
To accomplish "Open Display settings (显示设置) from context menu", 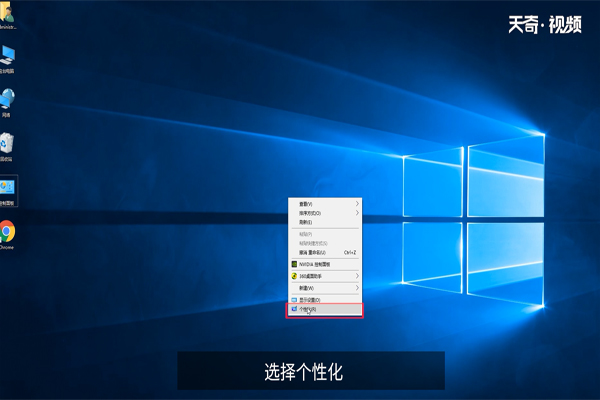I will tap(324, 300).
